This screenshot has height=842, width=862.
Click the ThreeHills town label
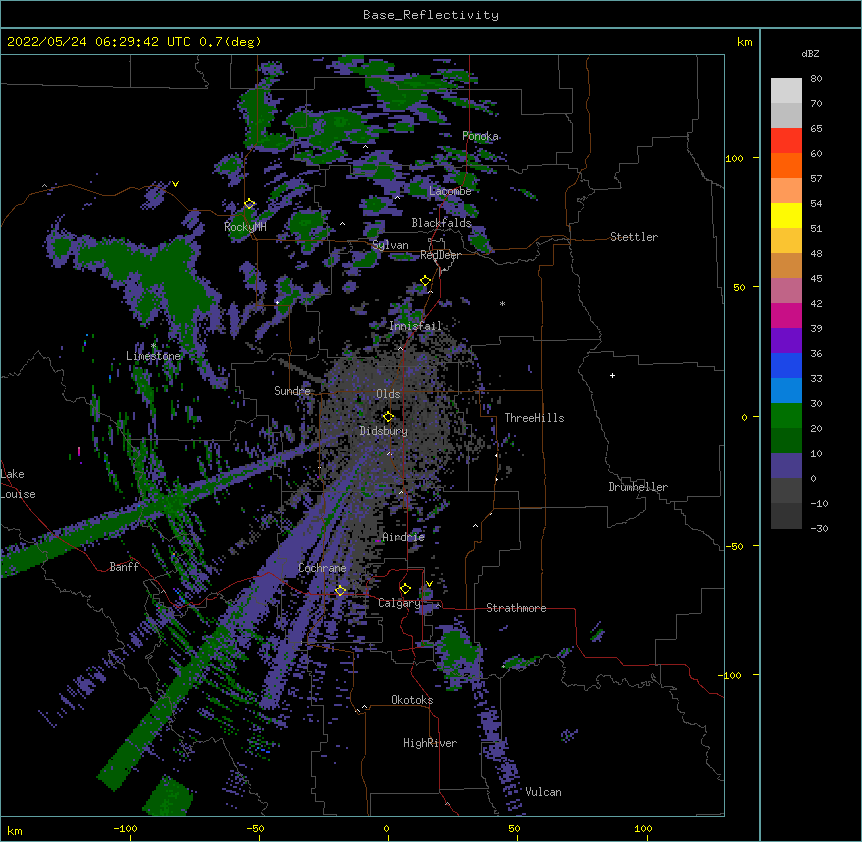click(x=534, y=418)
